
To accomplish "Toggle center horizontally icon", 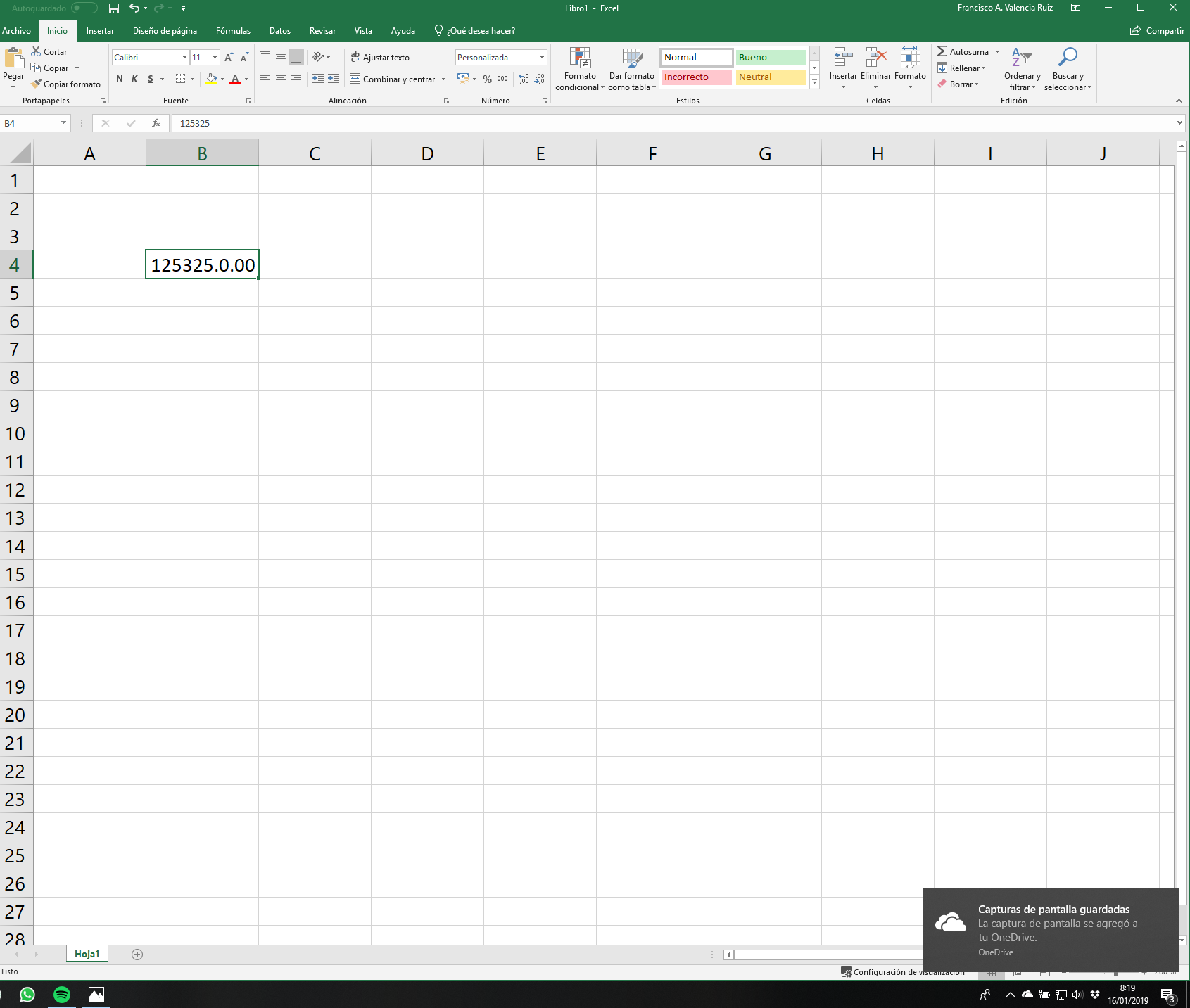I will click(x=281, y=79).
